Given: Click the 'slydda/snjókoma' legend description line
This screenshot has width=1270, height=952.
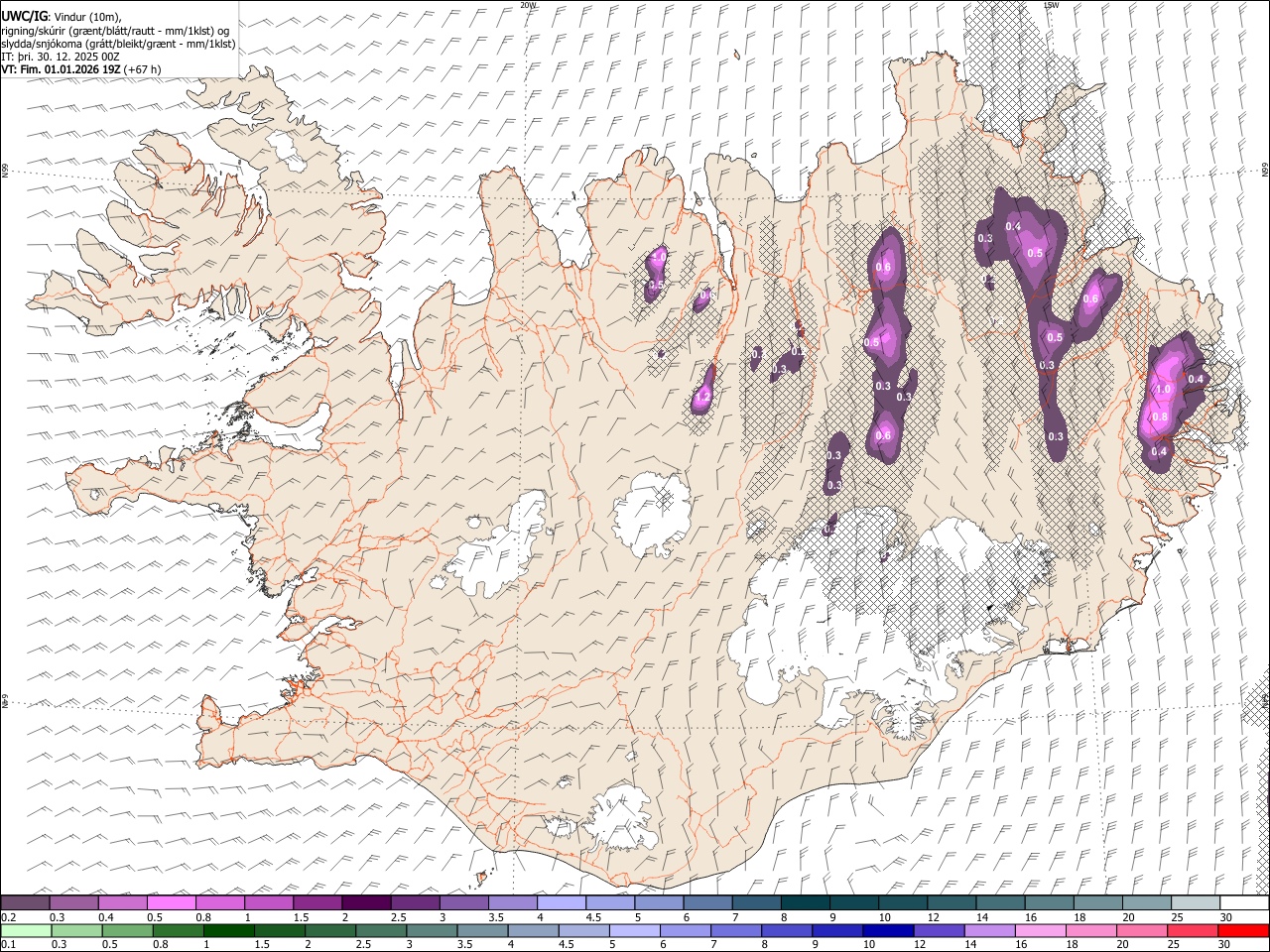Looking at the screenshot, I should coord(118,44).
